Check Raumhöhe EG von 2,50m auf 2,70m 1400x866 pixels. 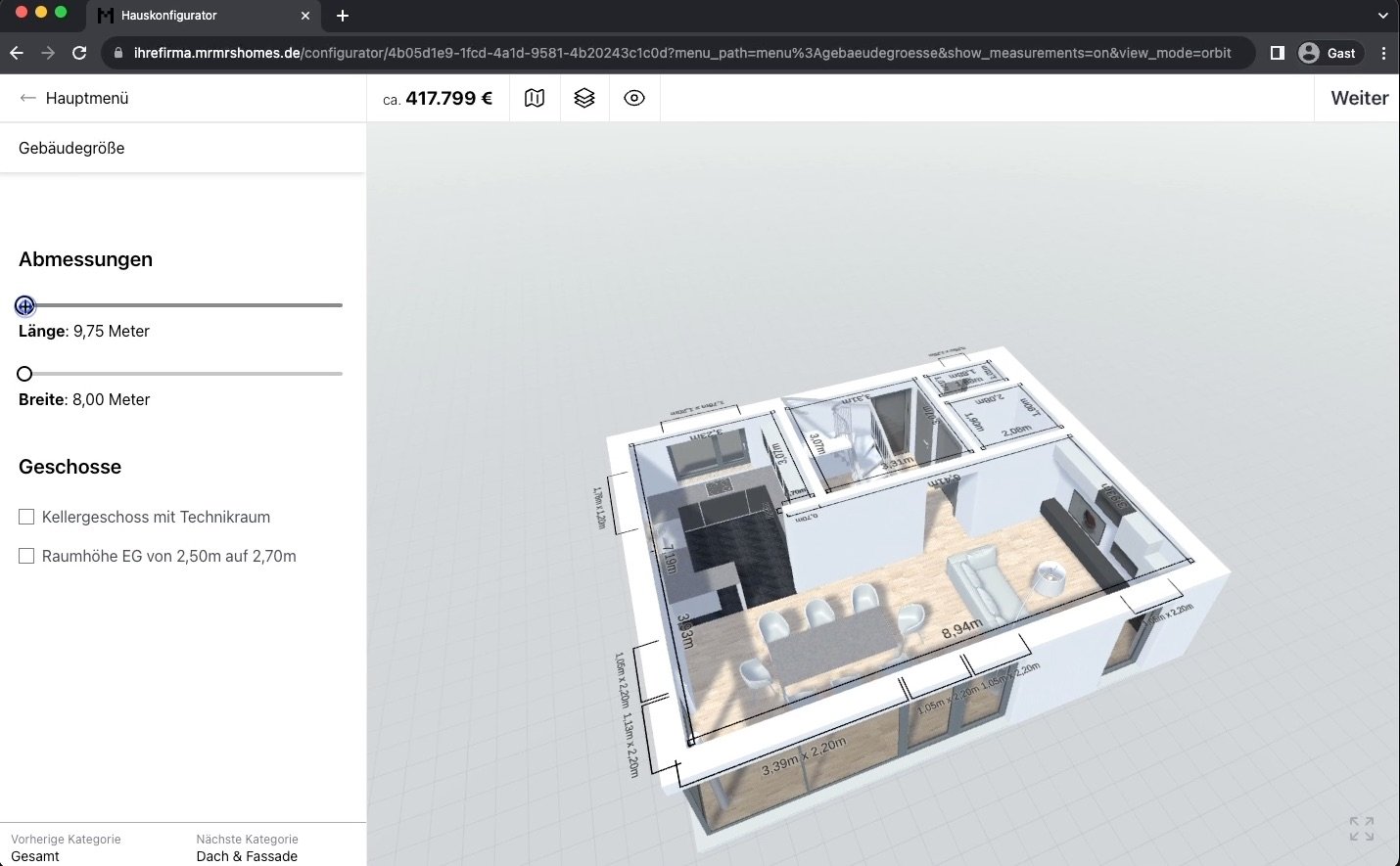click(x=26, y=556)
